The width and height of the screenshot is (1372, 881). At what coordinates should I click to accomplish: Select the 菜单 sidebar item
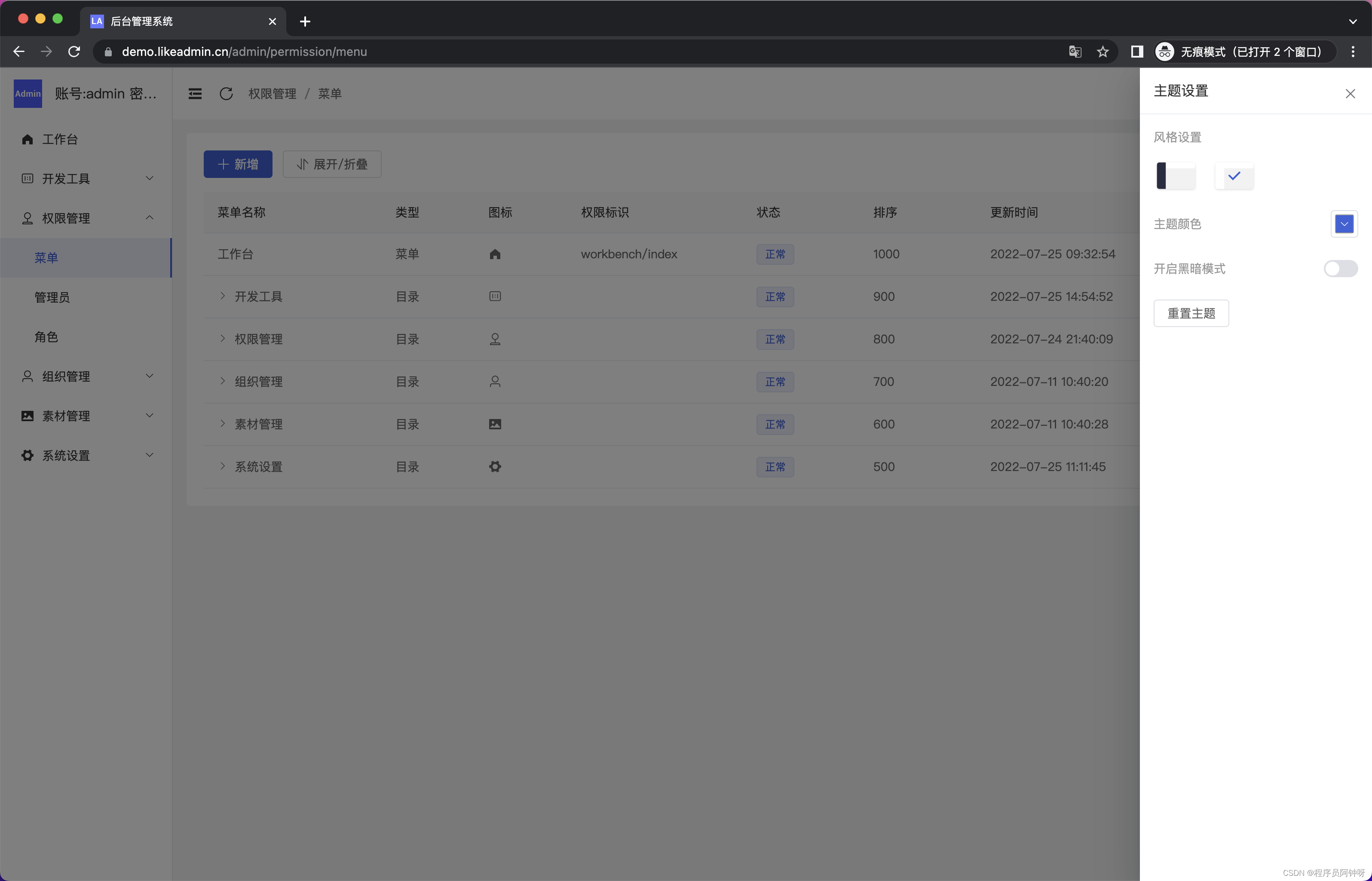click(x=86, y=258)
